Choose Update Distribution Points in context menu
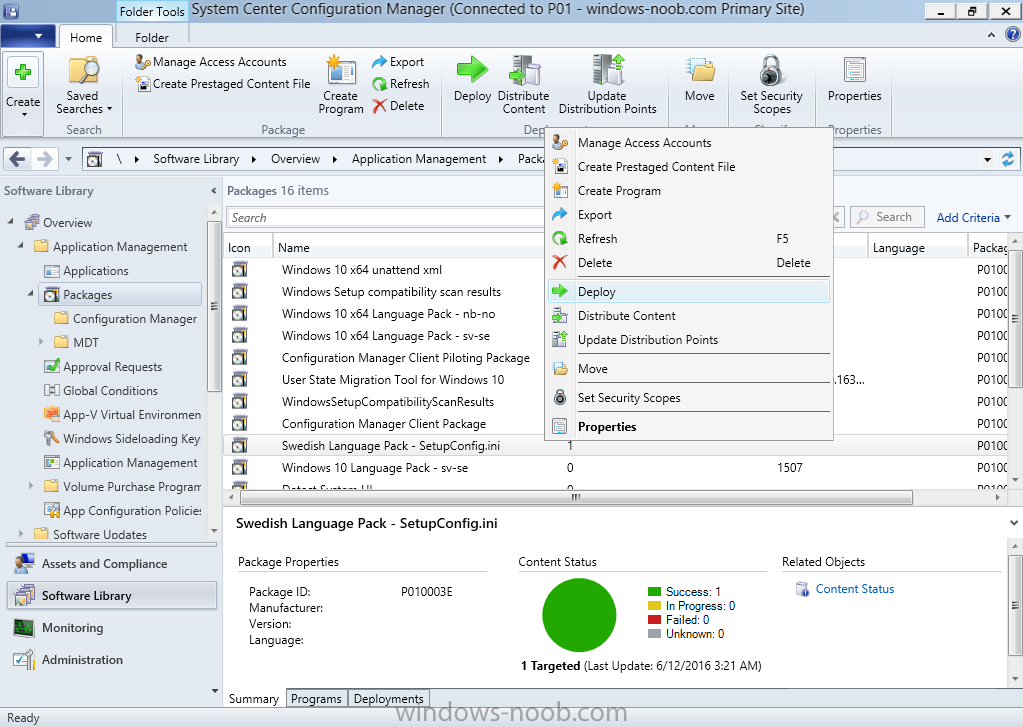This screenshot has width=1023, height=727. point(689,340)
